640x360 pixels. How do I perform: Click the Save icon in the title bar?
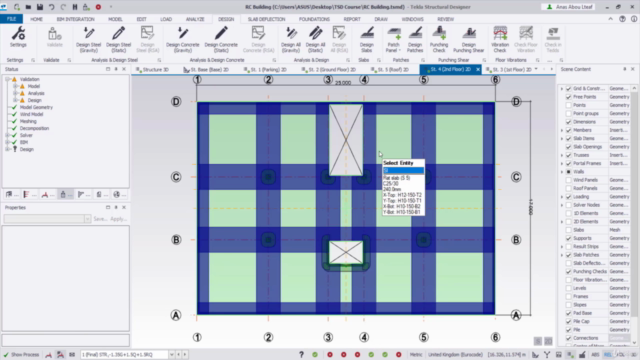(40, 7)
